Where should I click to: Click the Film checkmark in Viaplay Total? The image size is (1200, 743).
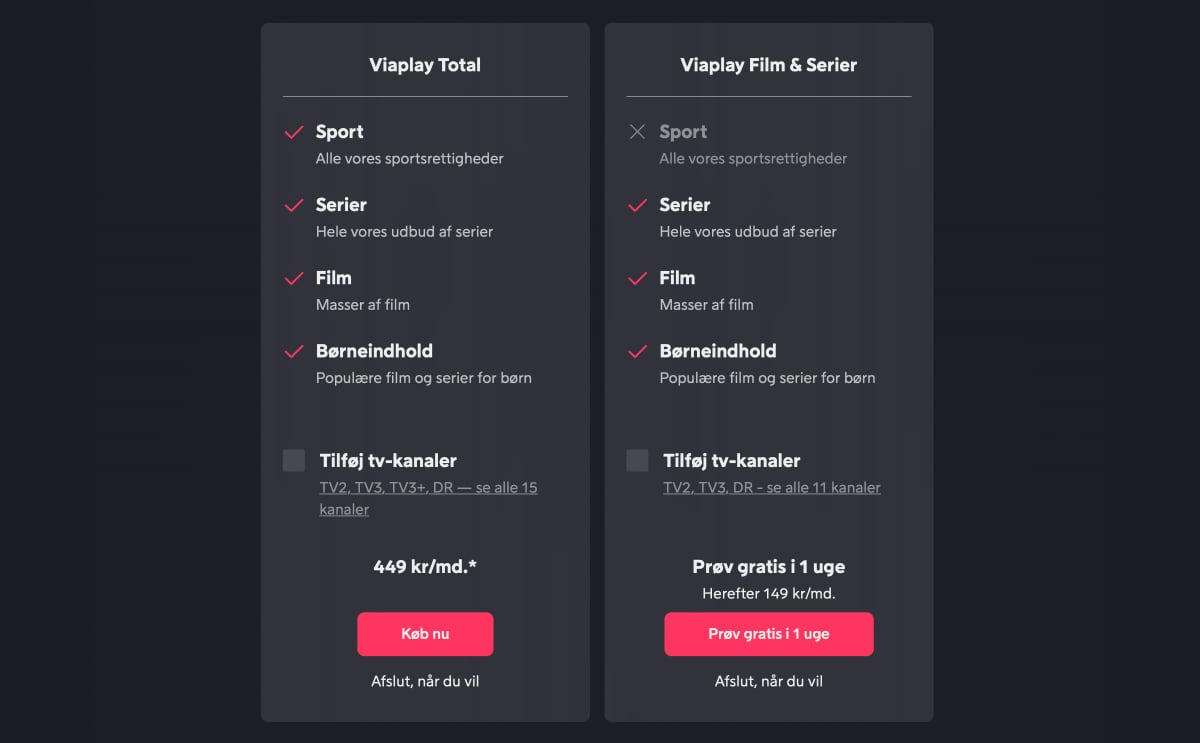click(294, 278)
